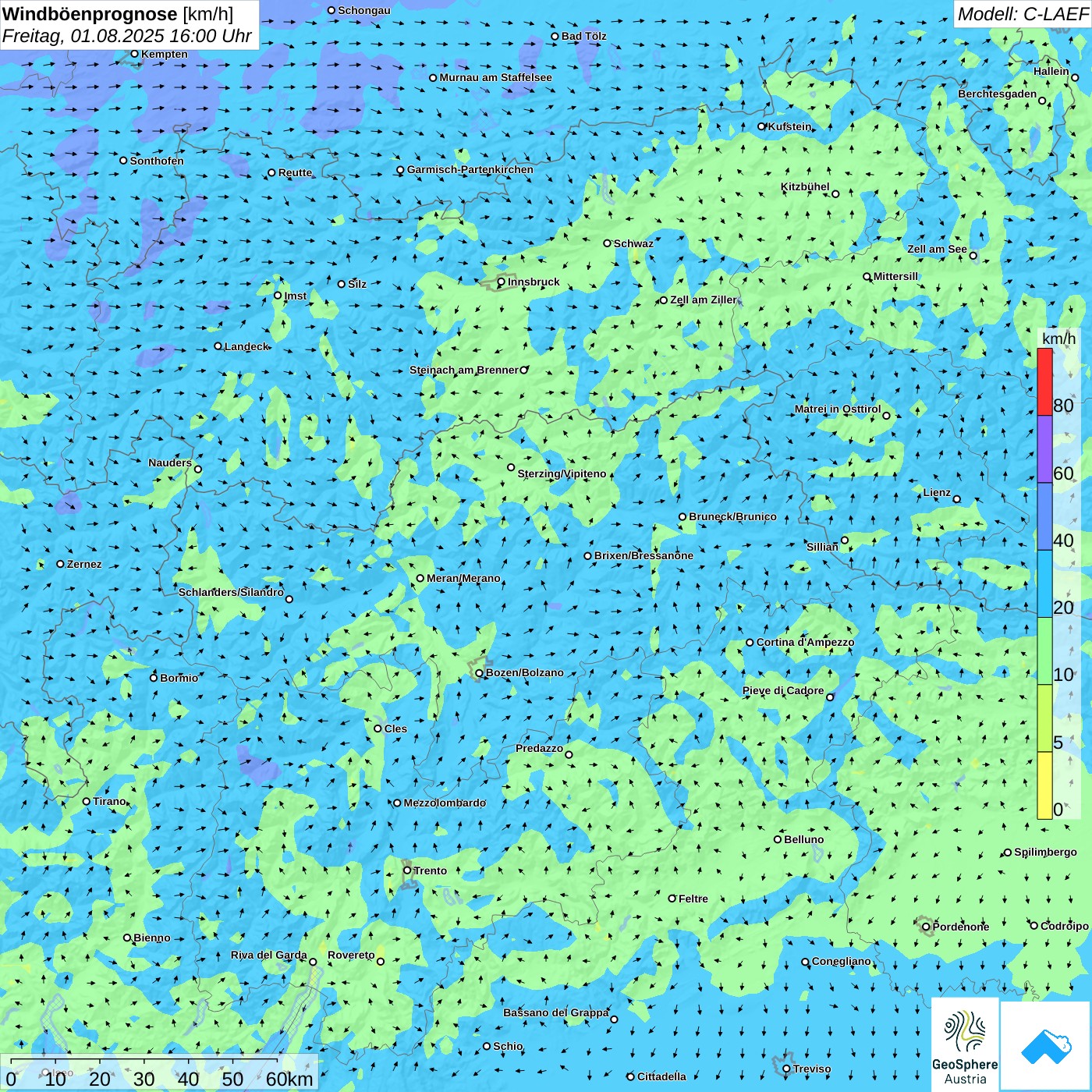
Task: Click the Zell am Ziller label
Action: 703,300
